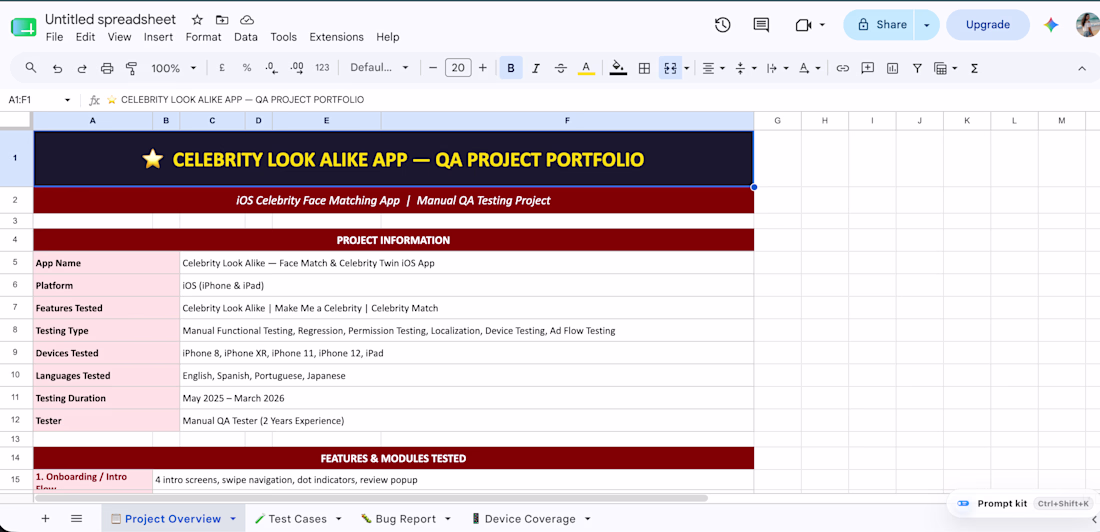Expand merge cells type dropdown arrow

click(x=687, y=68)
